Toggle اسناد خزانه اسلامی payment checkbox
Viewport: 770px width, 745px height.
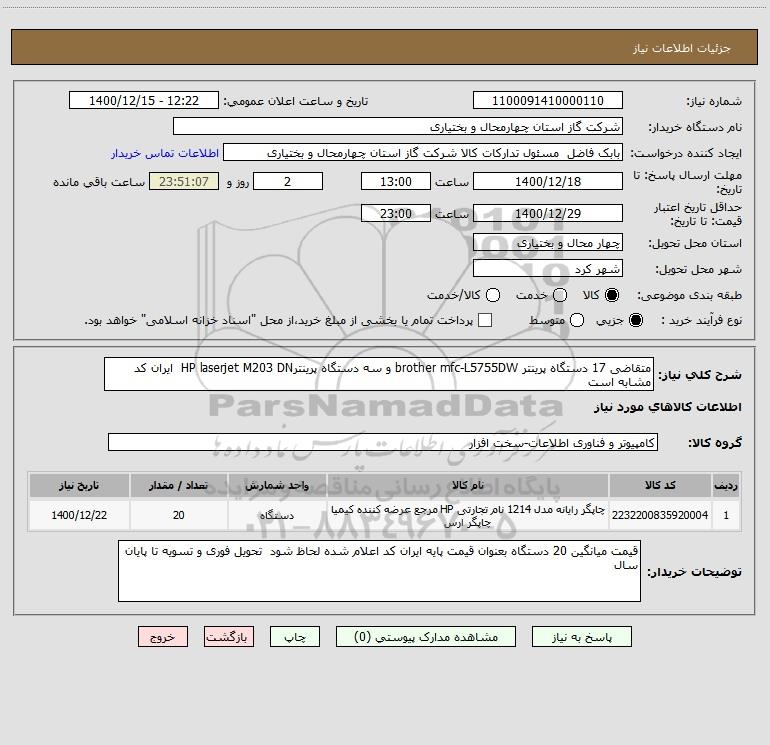[485, 320]
